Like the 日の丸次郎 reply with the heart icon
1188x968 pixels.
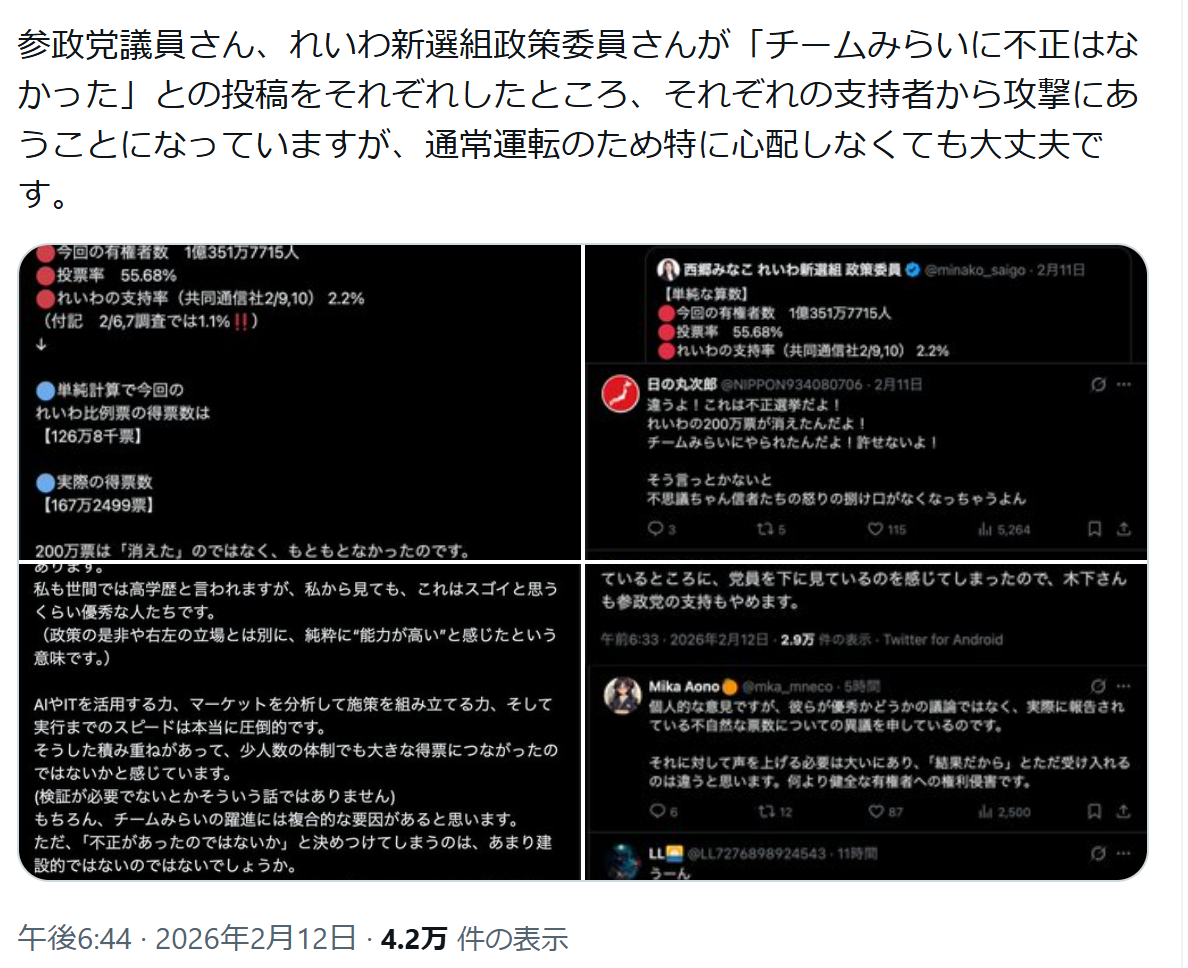tap(875, 529)
